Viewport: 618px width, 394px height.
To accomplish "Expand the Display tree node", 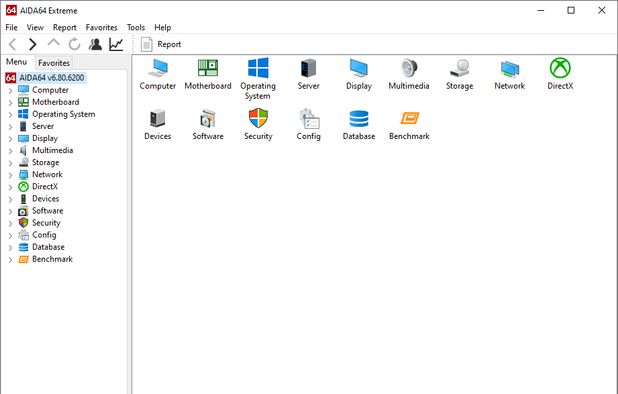I will [x=11, y=139].
